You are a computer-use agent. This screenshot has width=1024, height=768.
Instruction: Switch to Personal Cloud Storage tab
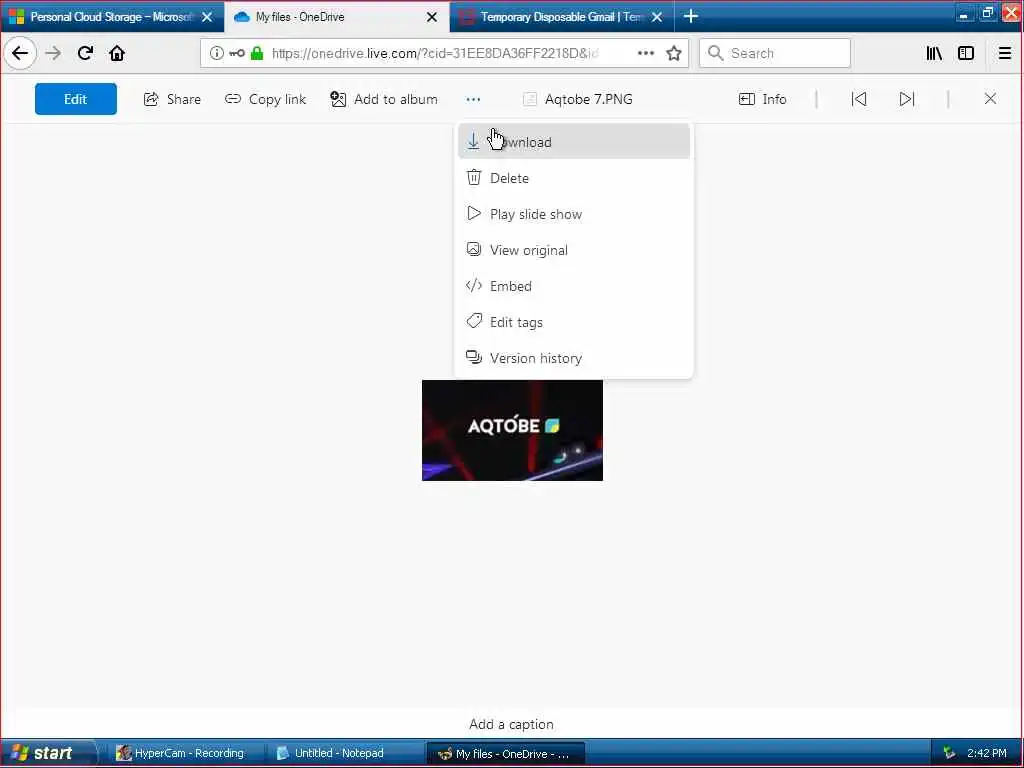[x=111, y=17]
